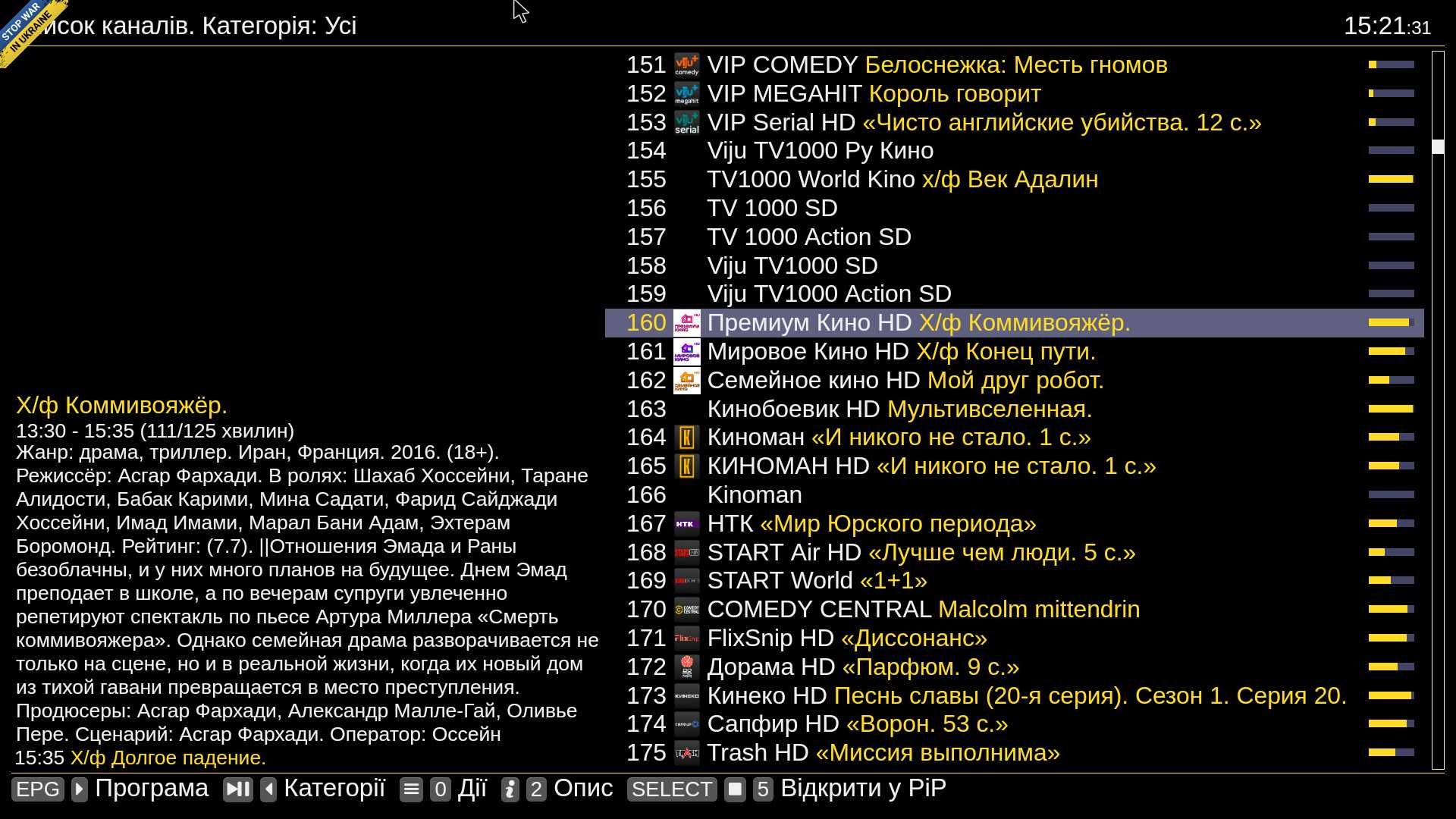Click the Премиум Кино HD channel logo

tap(687, 323)
